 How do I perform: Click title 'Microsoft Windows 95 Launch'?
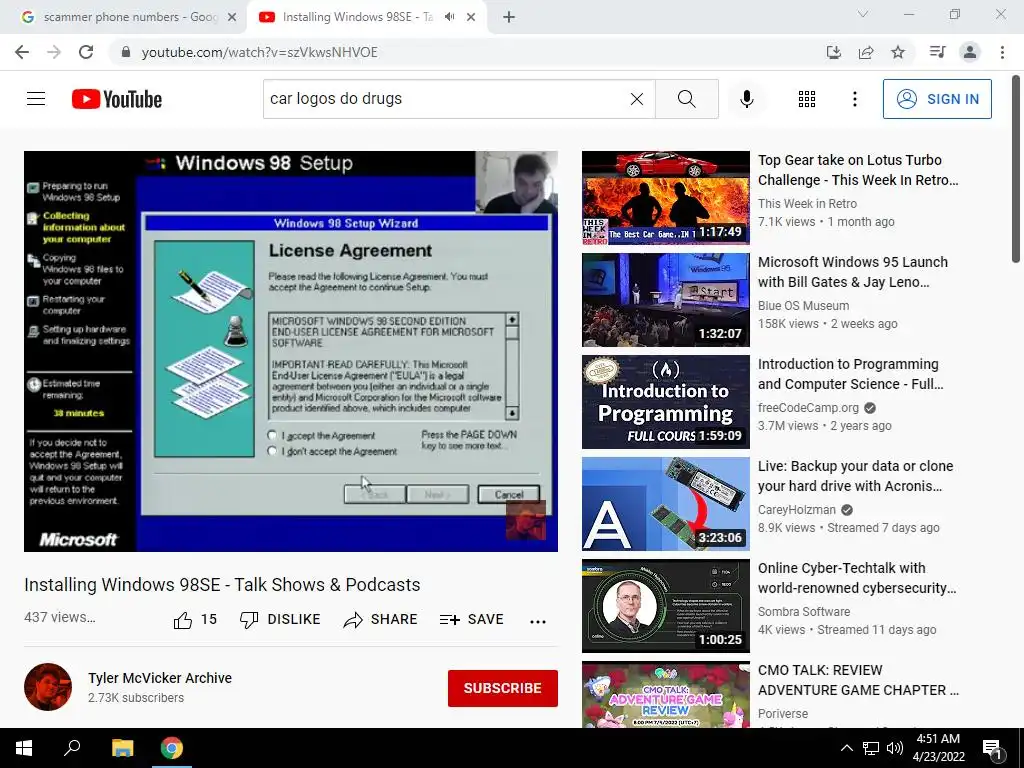[x=853, y=272]
